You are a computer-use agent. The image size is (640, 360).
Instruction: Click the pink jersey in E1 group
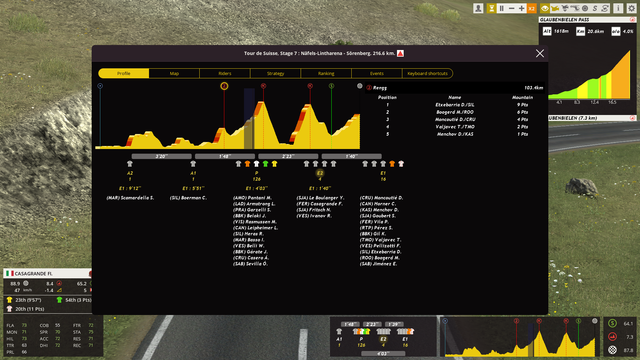401,164
